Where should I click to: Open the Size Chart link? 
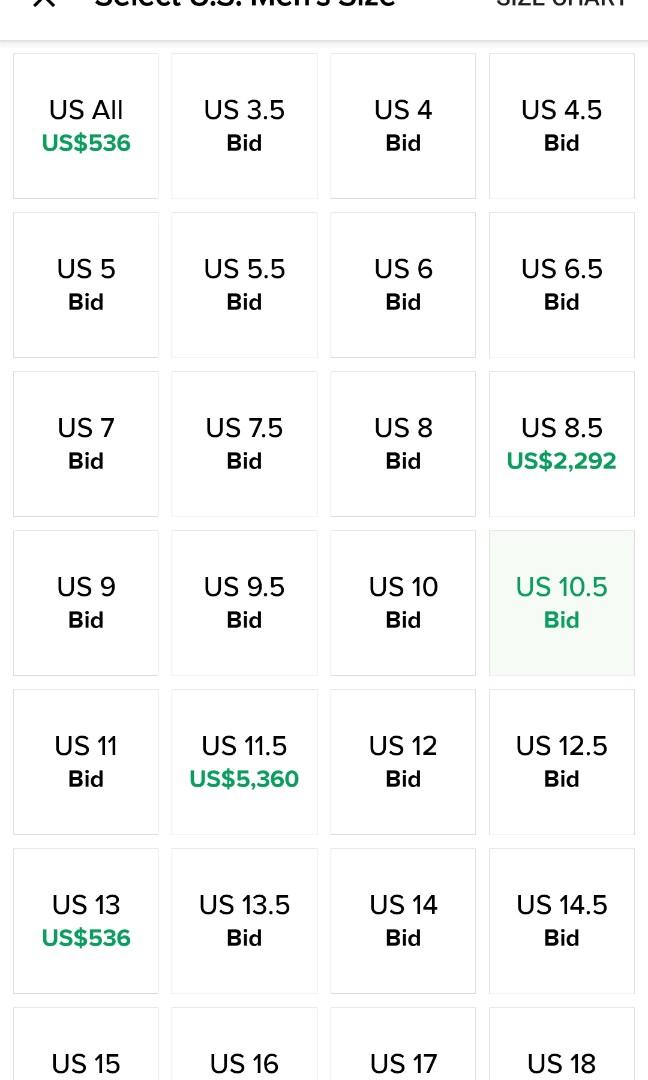pyautogui.click(x=561, y=4)
